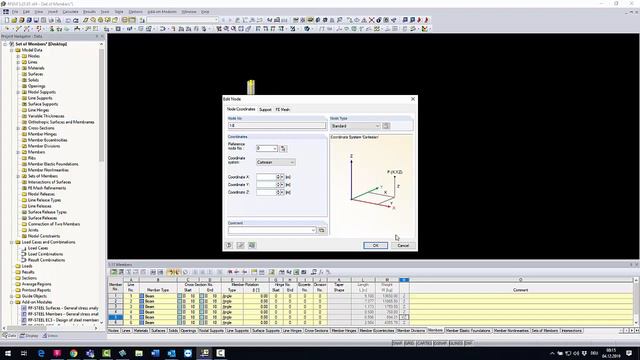Collapse the Model Data tree node
Viewport: 640px width, 360px height.
click(x=12, y=50)
